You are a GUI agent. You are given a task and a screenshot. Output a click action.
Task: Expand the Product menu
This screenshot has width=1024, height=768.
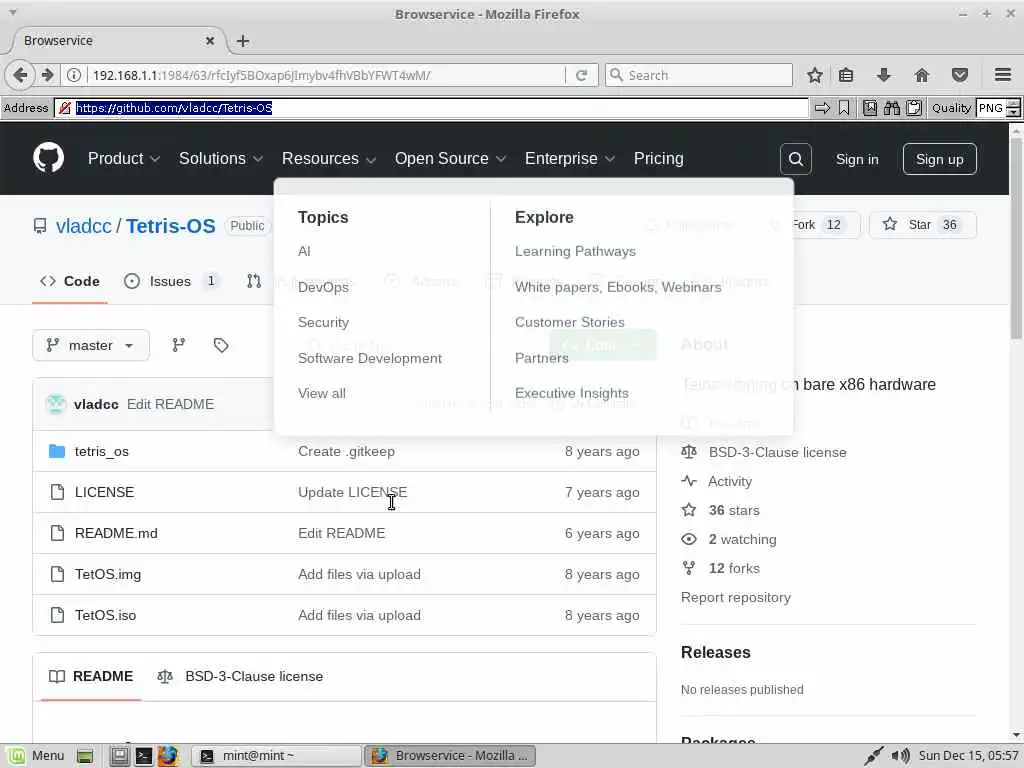(123, 159)
